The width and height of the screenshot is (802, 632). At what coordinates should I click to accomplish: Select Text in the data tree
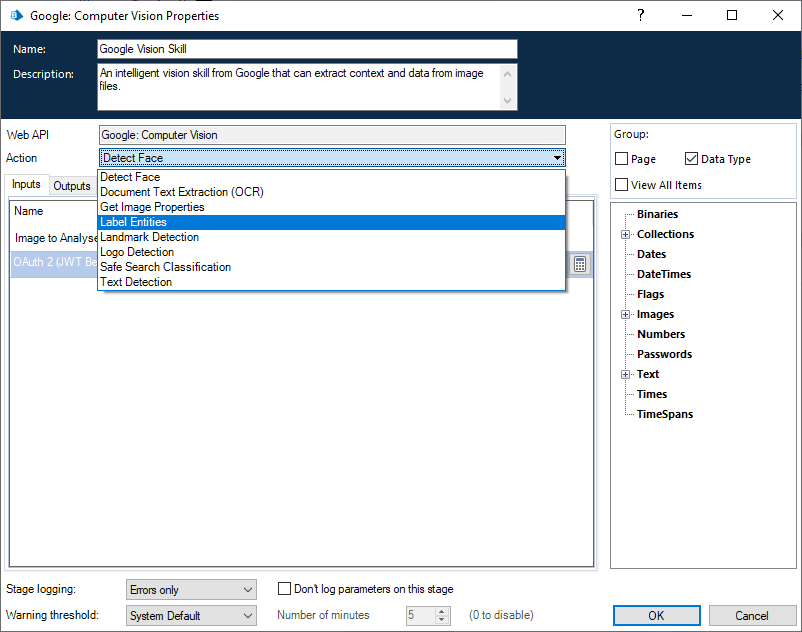[648, 374]
